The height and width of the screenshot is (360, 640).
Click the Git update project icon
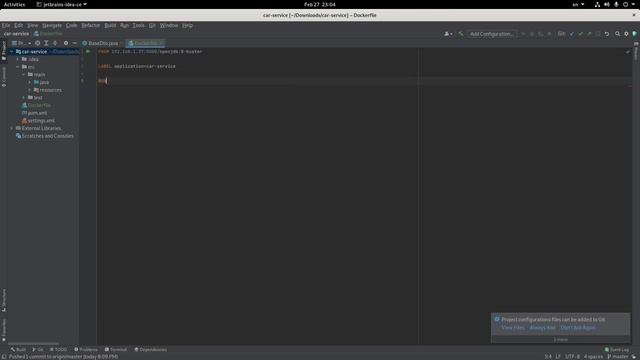click(x=572, y=34)
